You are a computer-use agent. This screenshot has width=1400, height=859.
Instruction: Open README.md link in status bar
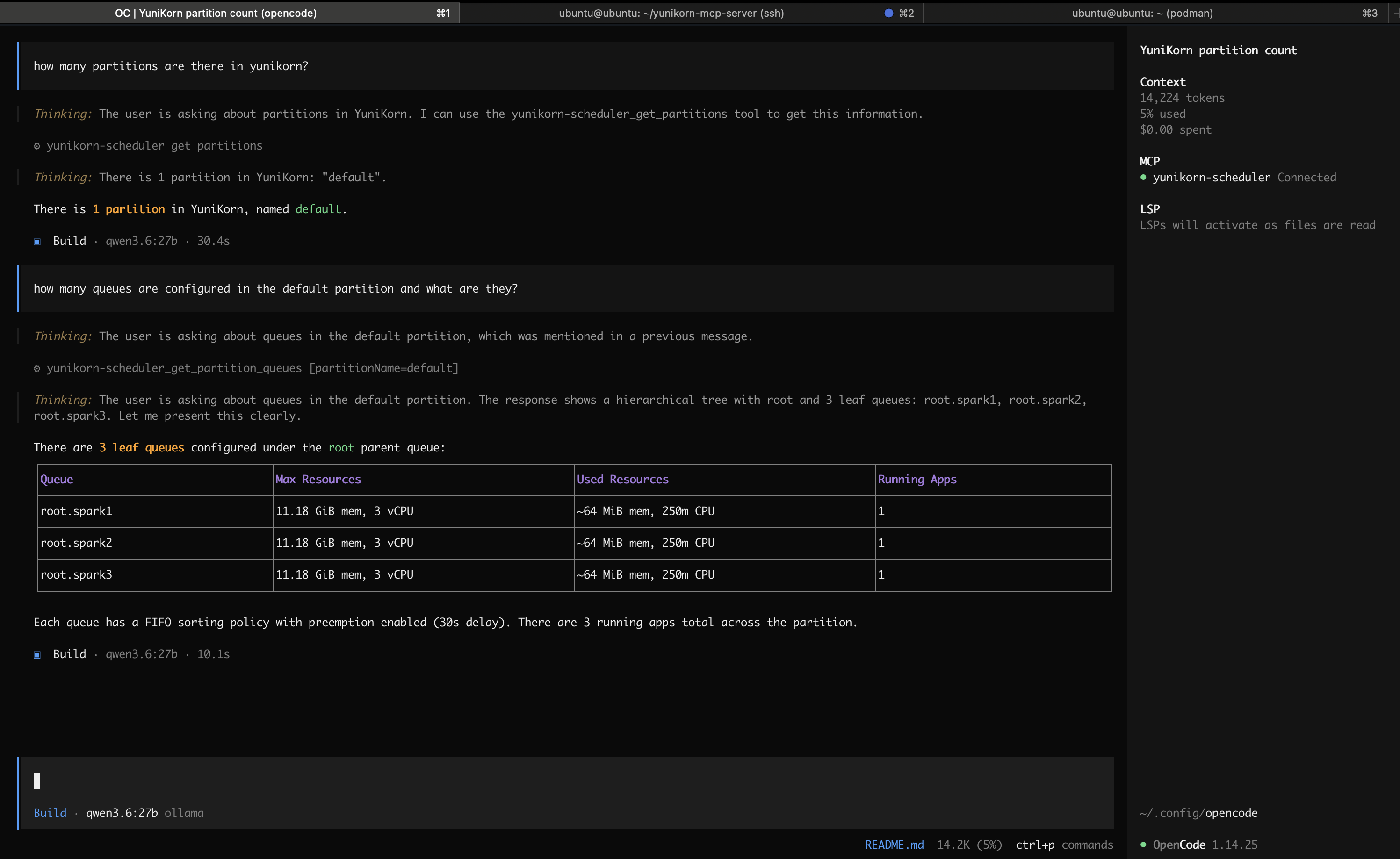[x=894, y=844]
